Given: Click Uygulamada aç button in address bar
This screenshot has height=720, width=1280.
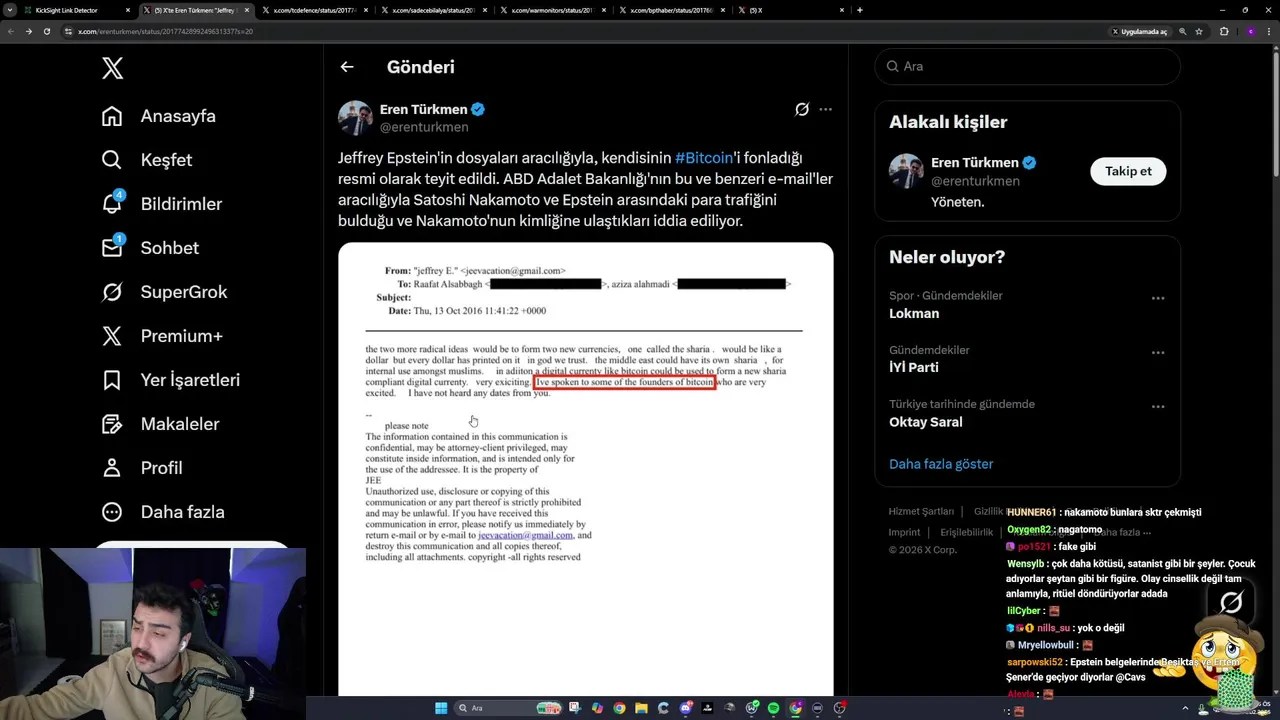Looking at the screenshot, I should 1140,31.
